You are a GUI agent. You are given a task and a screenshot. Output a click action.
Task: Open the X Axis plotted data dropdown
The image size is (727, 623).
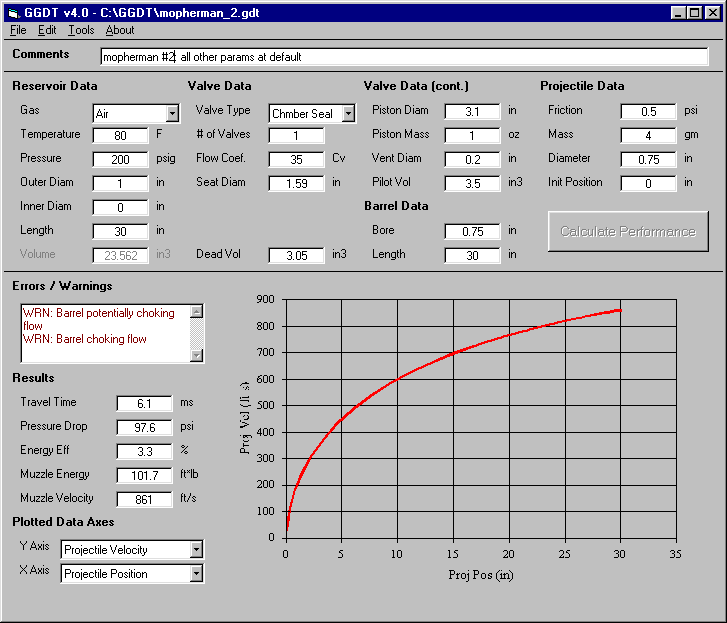click(196, 574)
